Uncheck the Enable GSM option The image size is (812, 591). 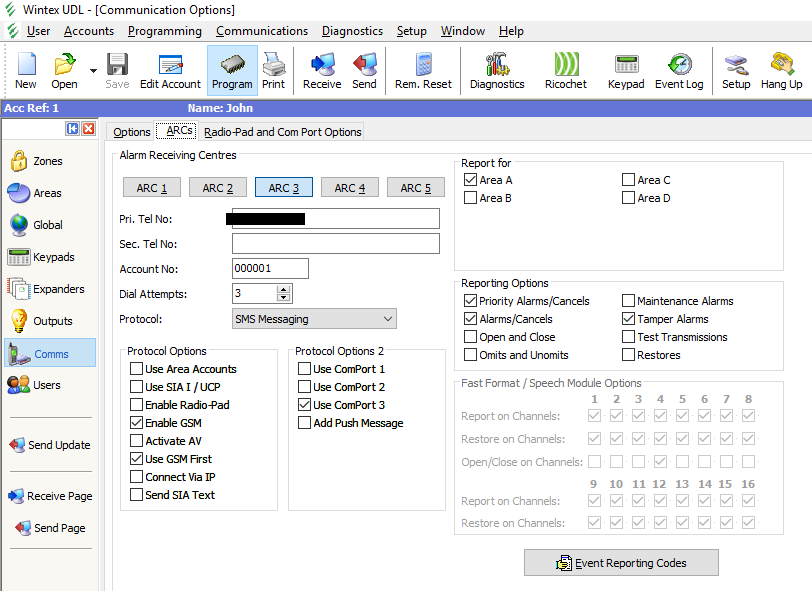[136, 423]
